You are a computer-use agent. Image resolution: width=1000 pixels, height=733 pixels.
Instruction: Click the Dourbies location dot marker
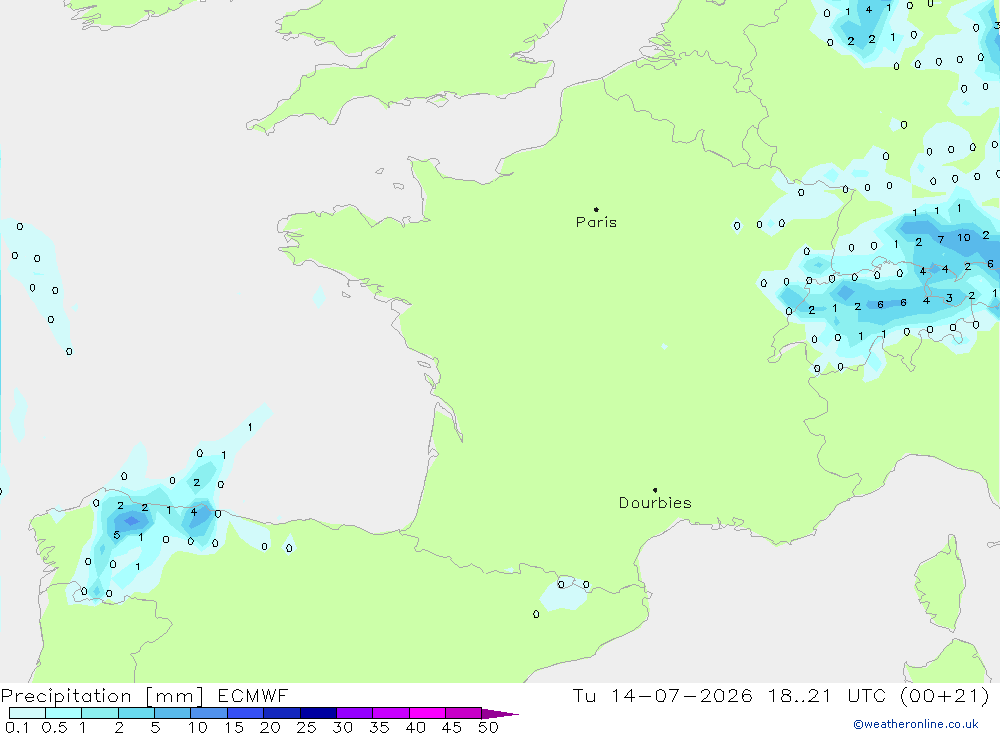[655, 490]
